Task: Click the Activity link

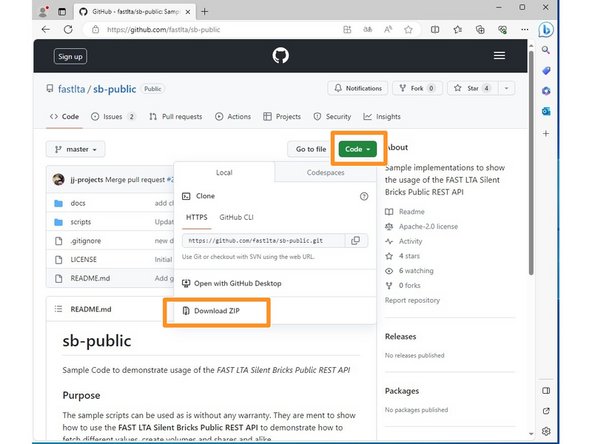Action: 410,241
